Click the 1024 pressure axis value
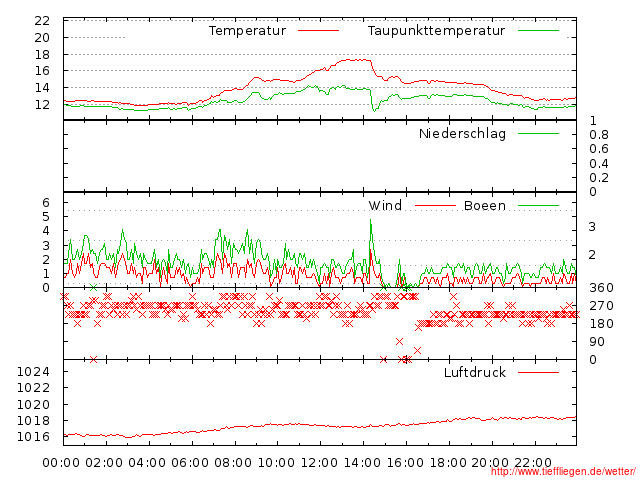This screenshot has height=480, width=640. point(33,371)
